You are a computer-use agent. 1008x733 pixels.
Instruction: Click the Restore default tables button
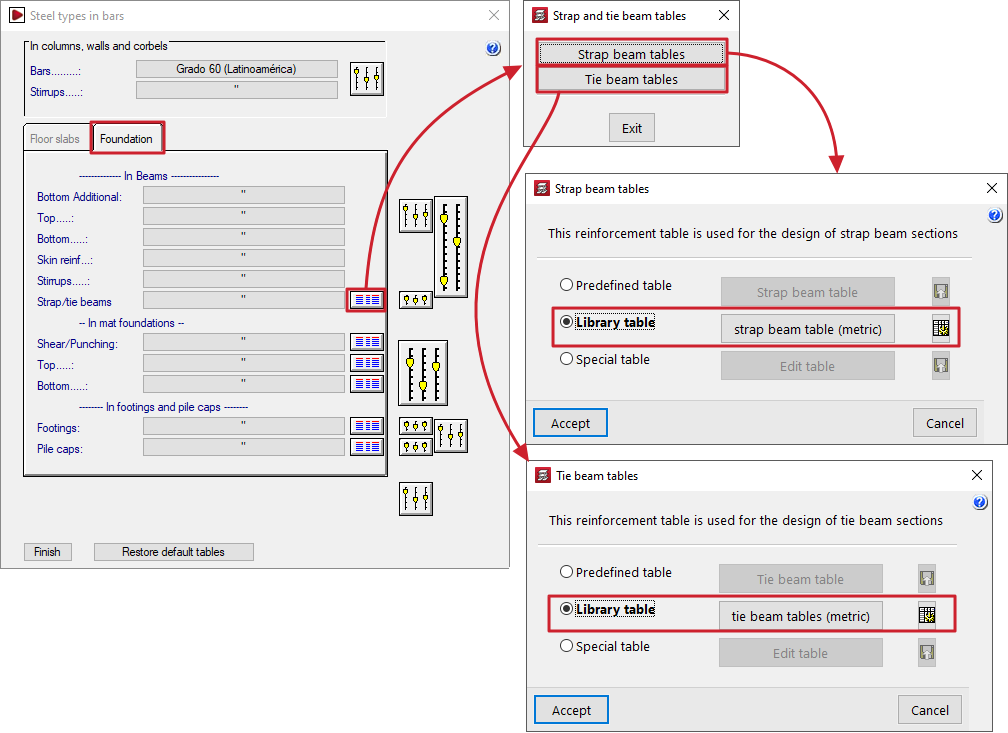(x=173, y=552)
